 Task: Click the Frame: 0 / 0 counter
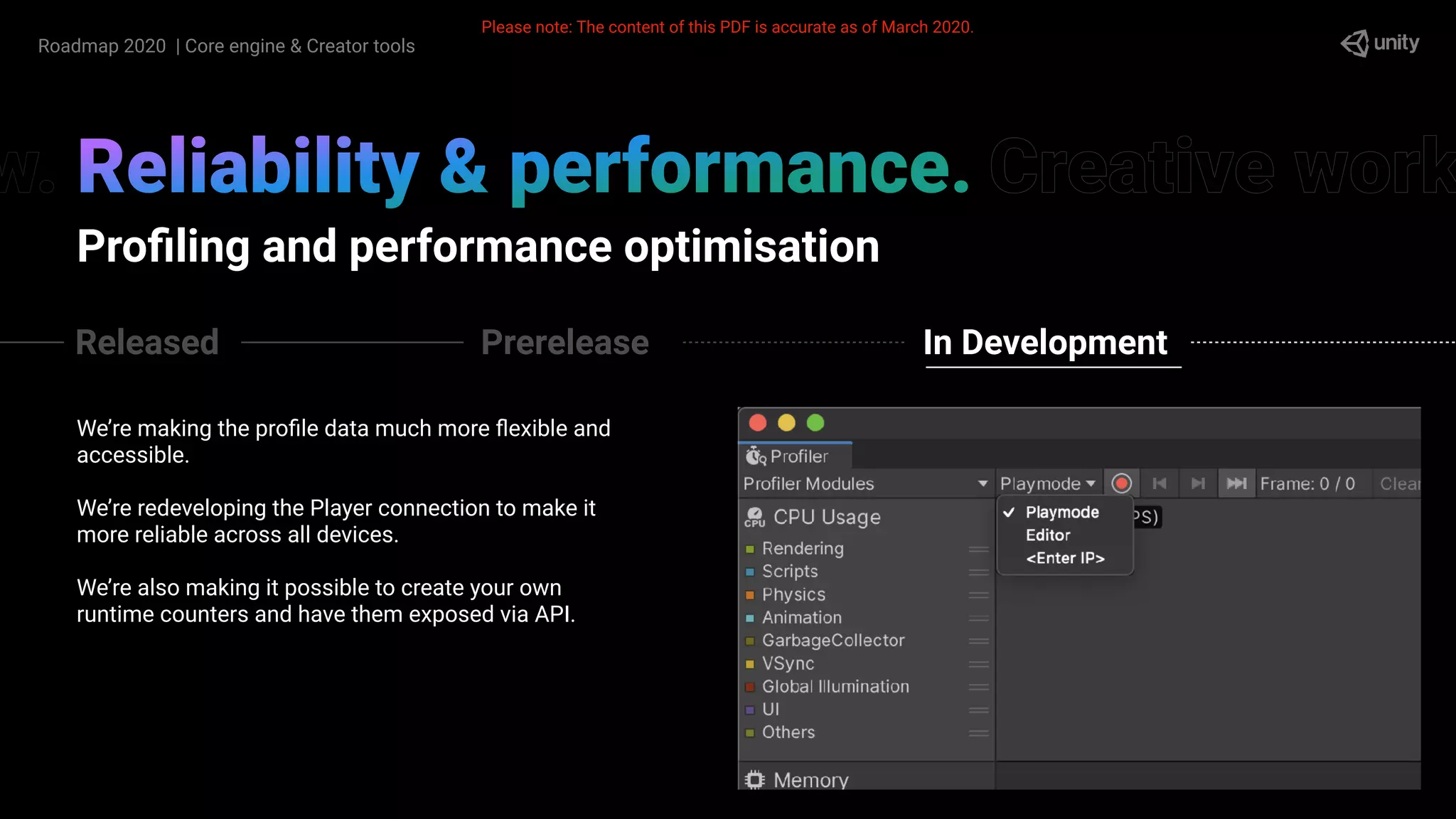[1307, 483]
